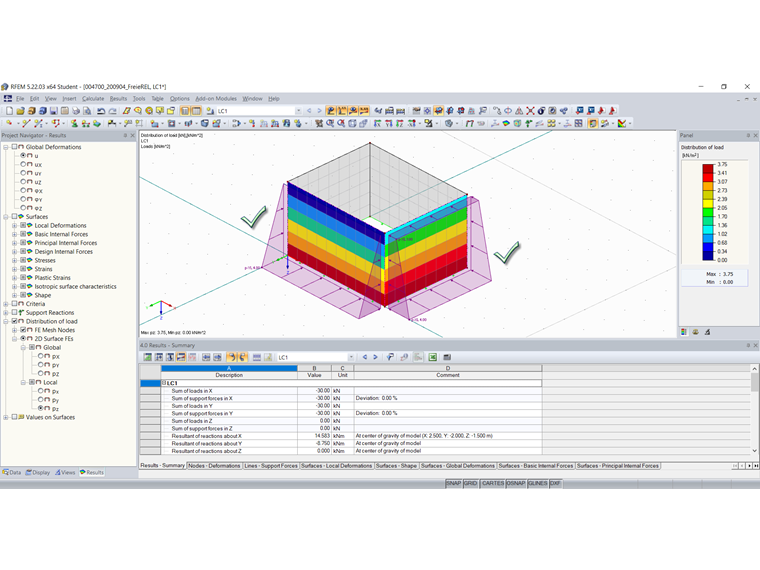Collapse the Surfaces tree node
This screenshot has height=570, width=760.
coord(6,217)
